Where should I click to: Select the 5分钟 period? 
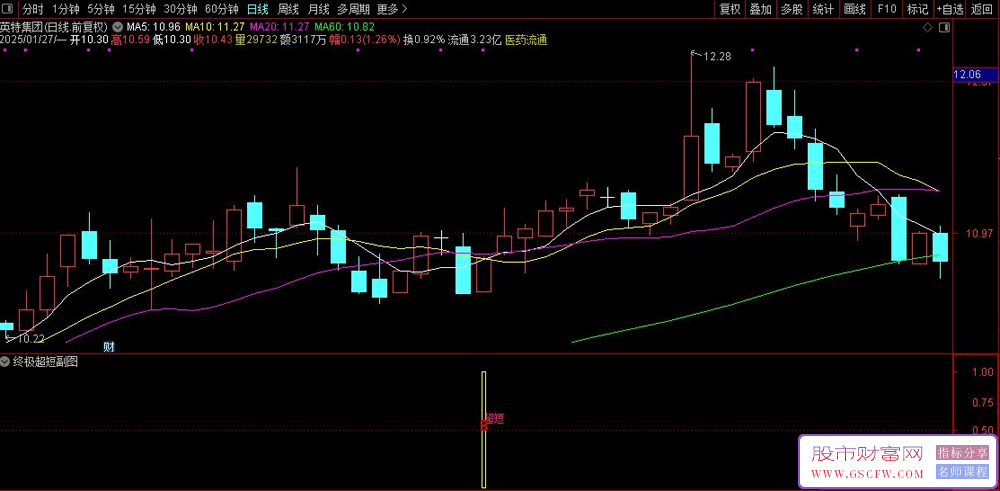(x=101, y=9)
